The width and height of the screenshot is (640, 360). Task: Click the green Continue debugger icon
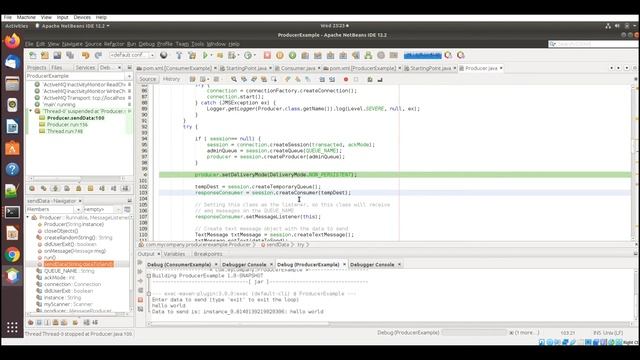292,55
